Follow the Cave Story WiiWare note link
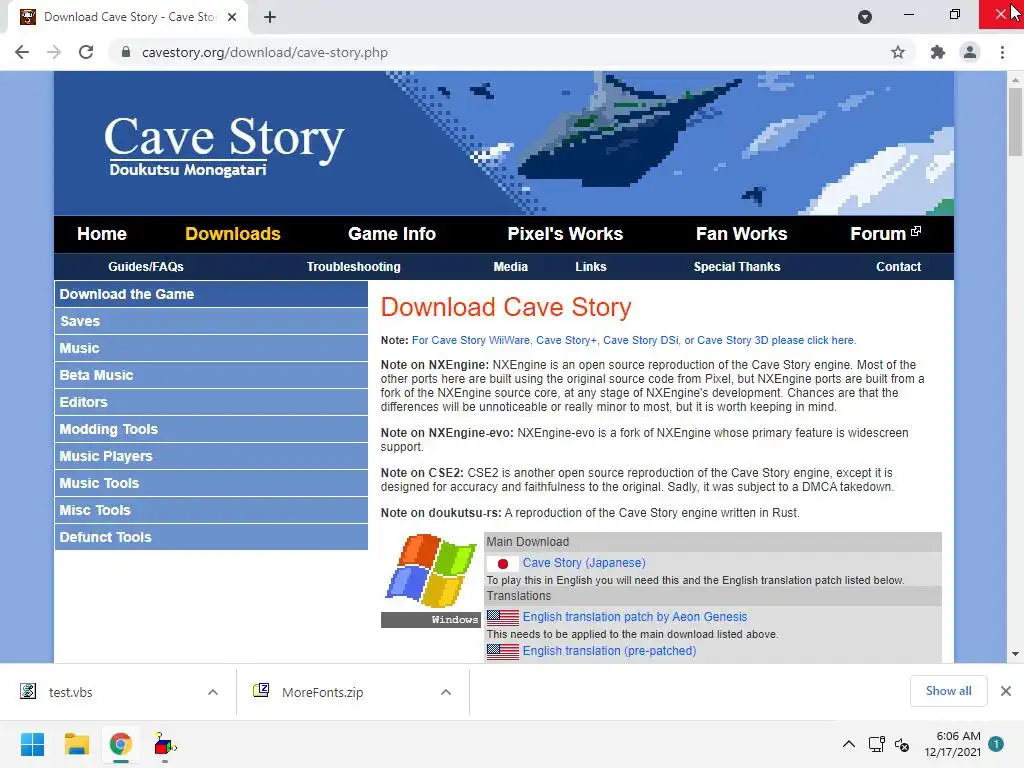 (x=633, y=340)
